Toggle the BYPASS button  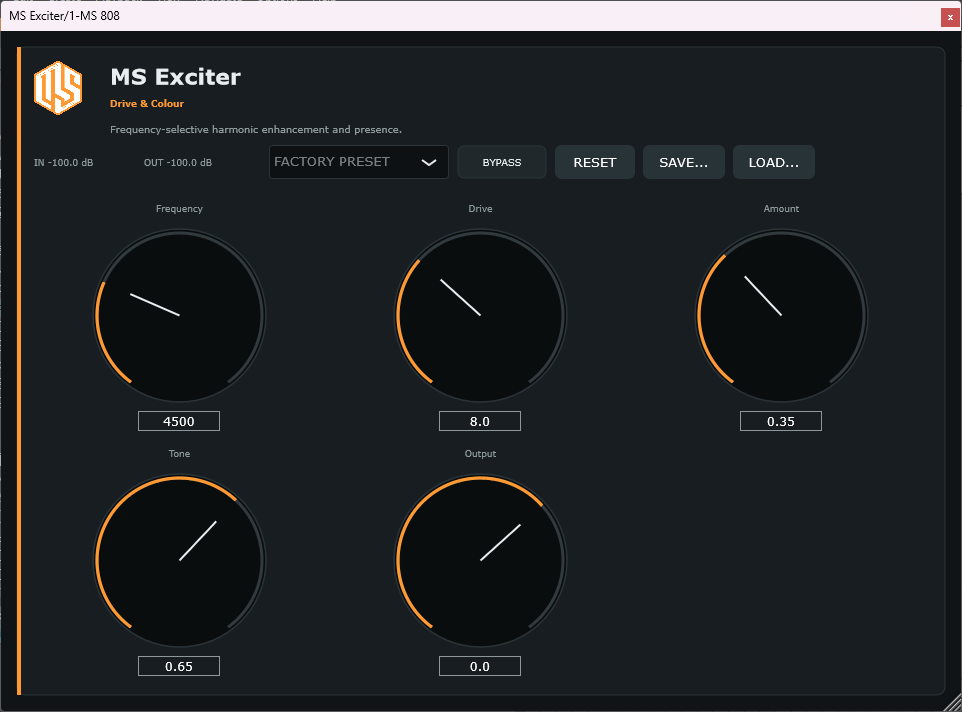pyautogui.click(x=501, y=163)
